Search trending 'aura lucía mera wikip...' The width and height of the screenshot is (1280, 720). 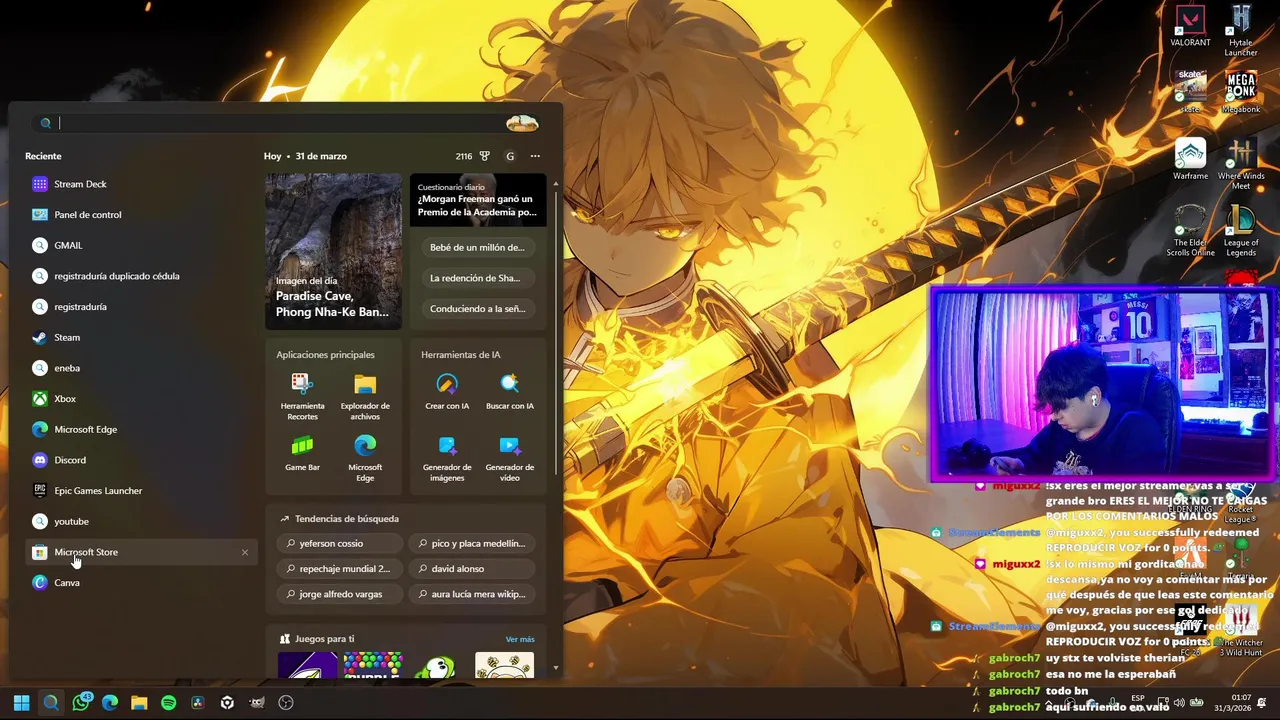(471, 594)
